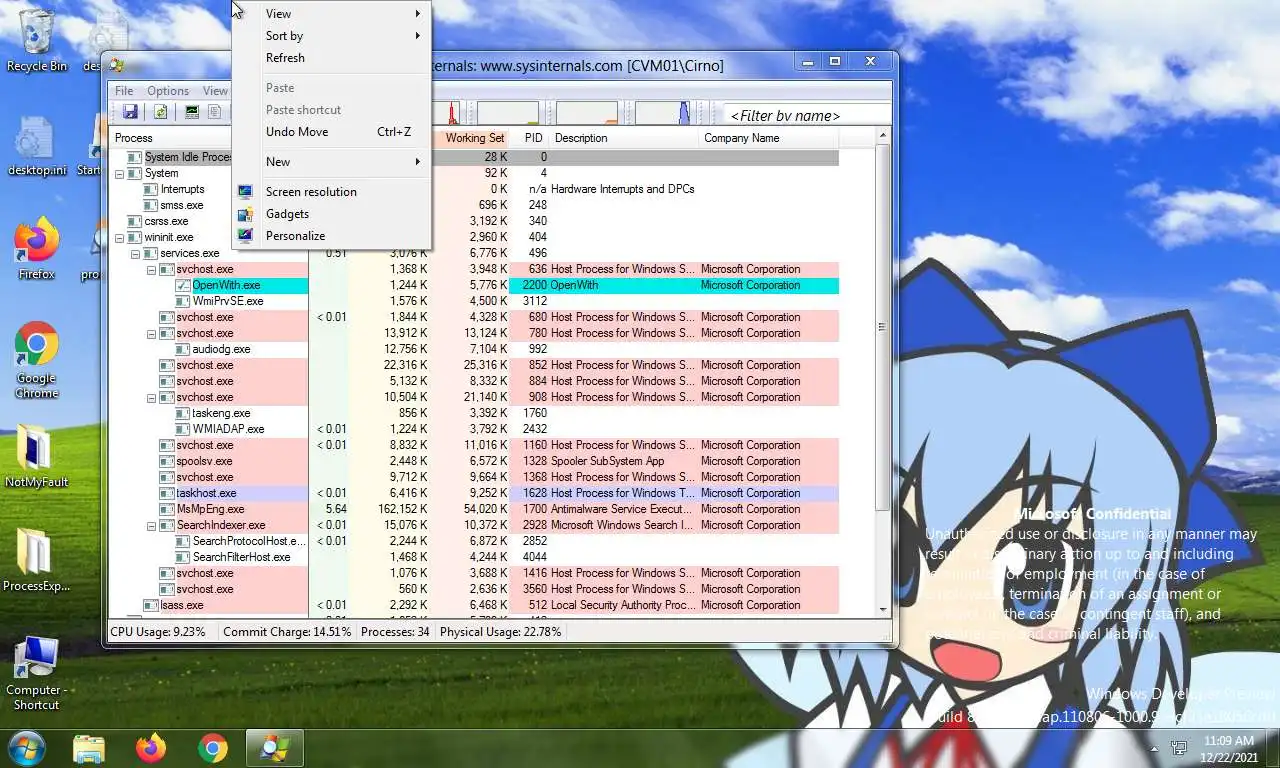Click the Refresh Now toolbar icon
Screen dimensions: 1280x768
[x=159, y=112]
